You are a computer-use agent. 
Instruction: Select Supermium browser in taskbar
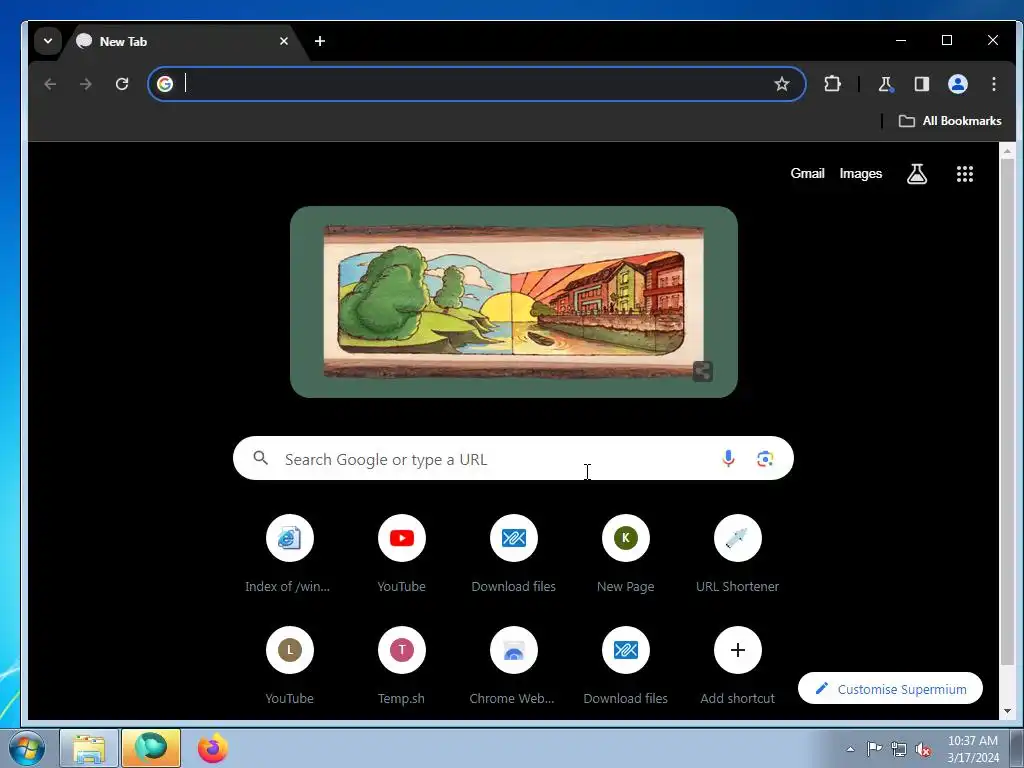[151, 748]
